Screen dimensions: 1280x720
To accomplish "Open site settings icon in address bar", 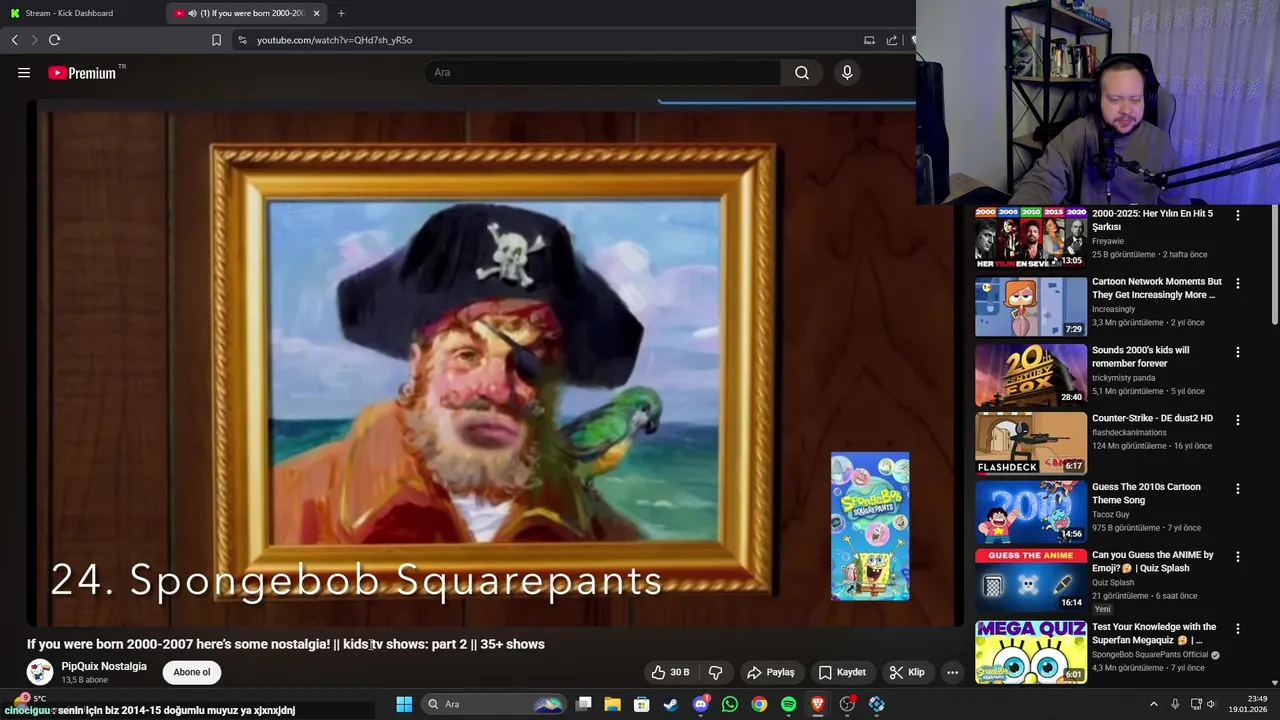I will tap(242, 40).
